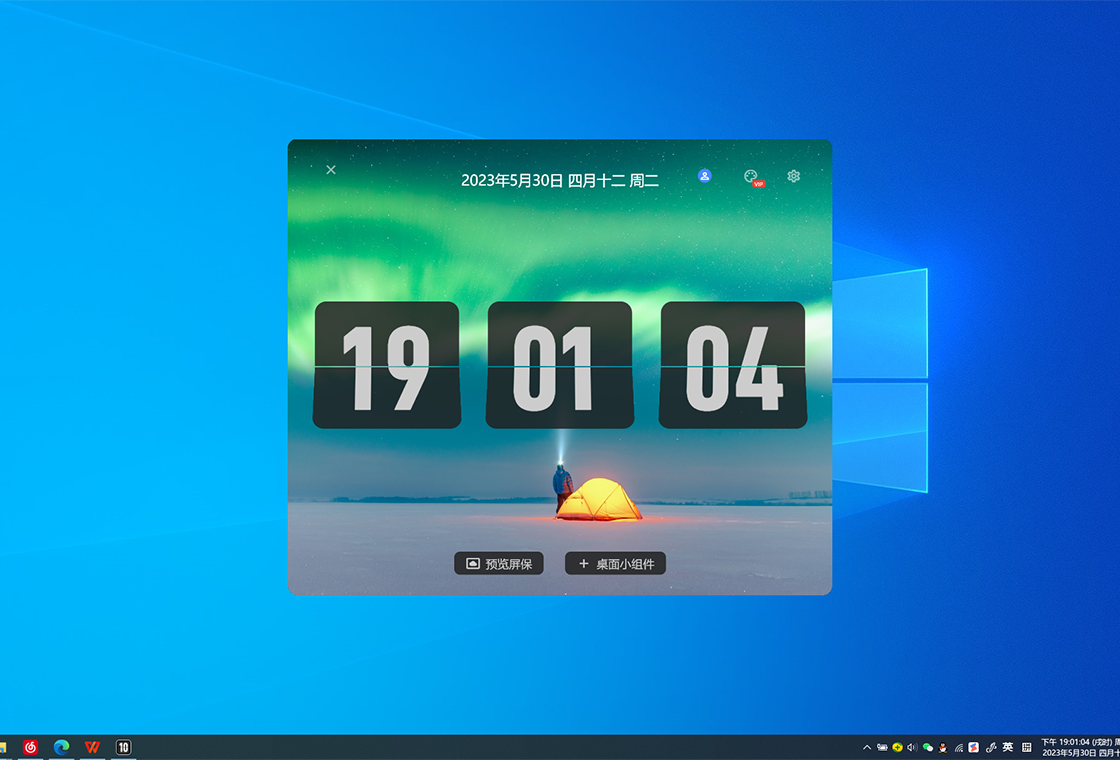Click the 预览屏保 button
Image resolution: width=1120 pixels, height=760 pixels.
[499, 564]
